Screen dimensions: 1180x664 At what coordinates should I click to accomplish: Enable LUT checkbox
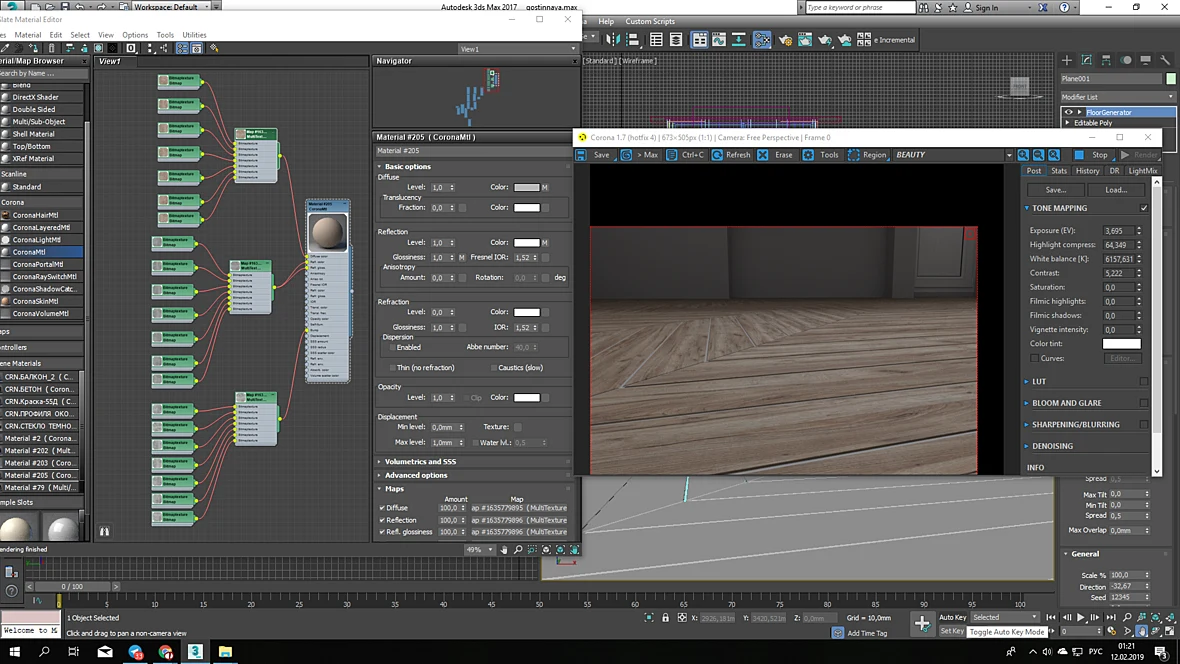pos(1144,382)
